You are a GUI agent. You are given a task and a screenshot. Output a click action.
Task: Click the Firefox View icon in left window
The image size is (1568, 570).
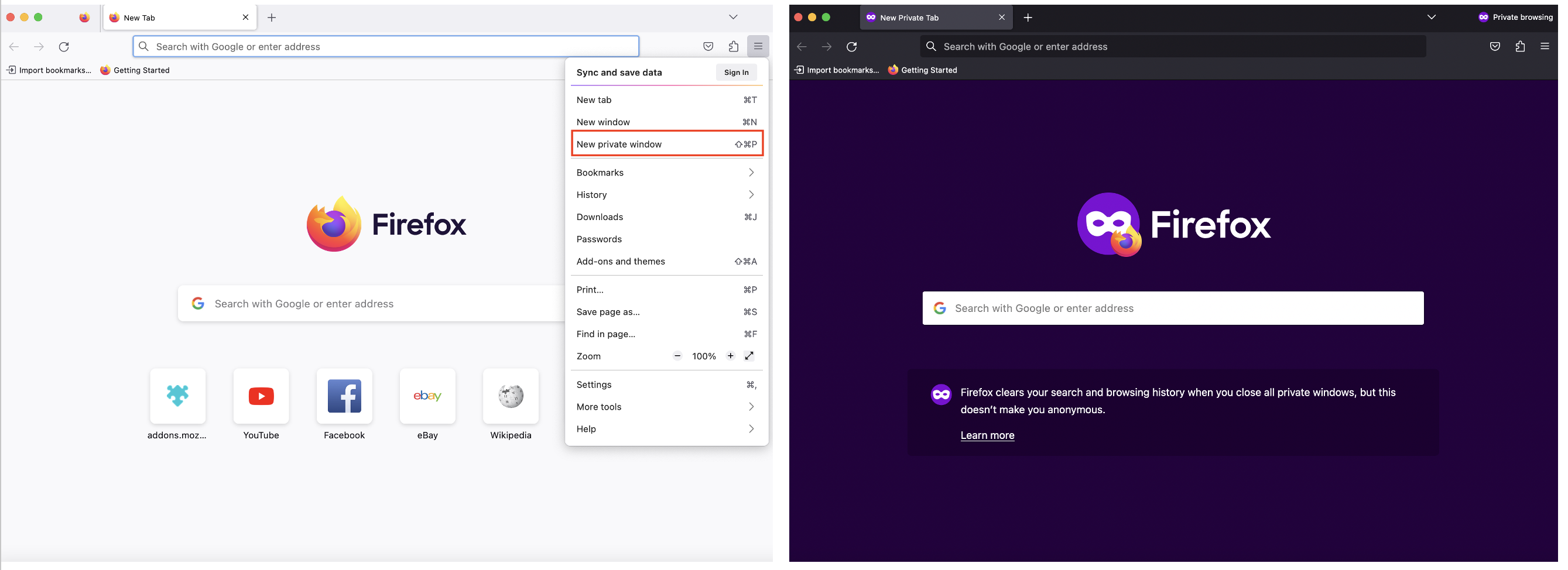click(x=84, y=18)
